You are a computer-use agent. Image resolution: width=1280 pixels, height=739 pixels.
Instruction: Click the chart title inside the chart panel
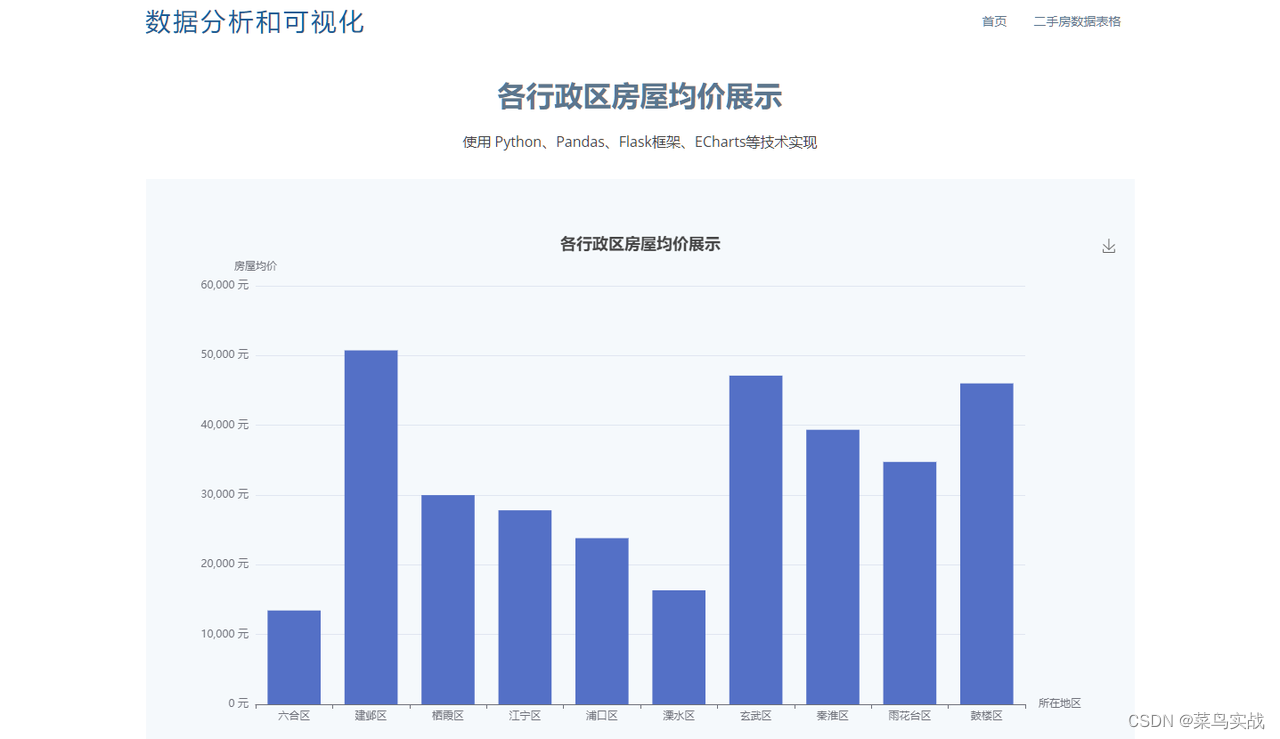pos(640,244)
